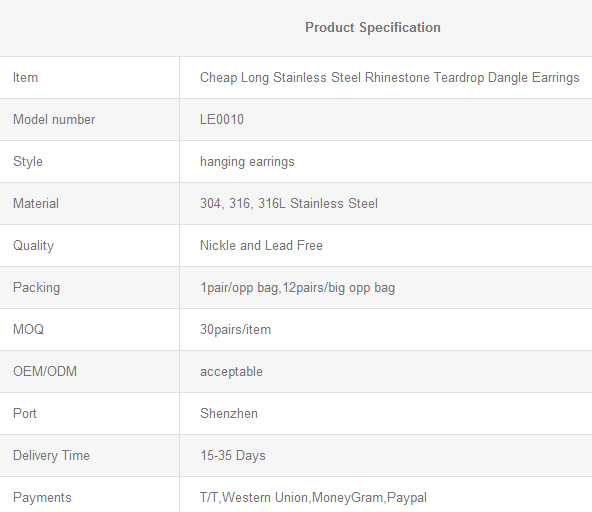Select the Material row label
Image resolution: width=592 pixels, height=512 pixels.
(x=36, y=204)
